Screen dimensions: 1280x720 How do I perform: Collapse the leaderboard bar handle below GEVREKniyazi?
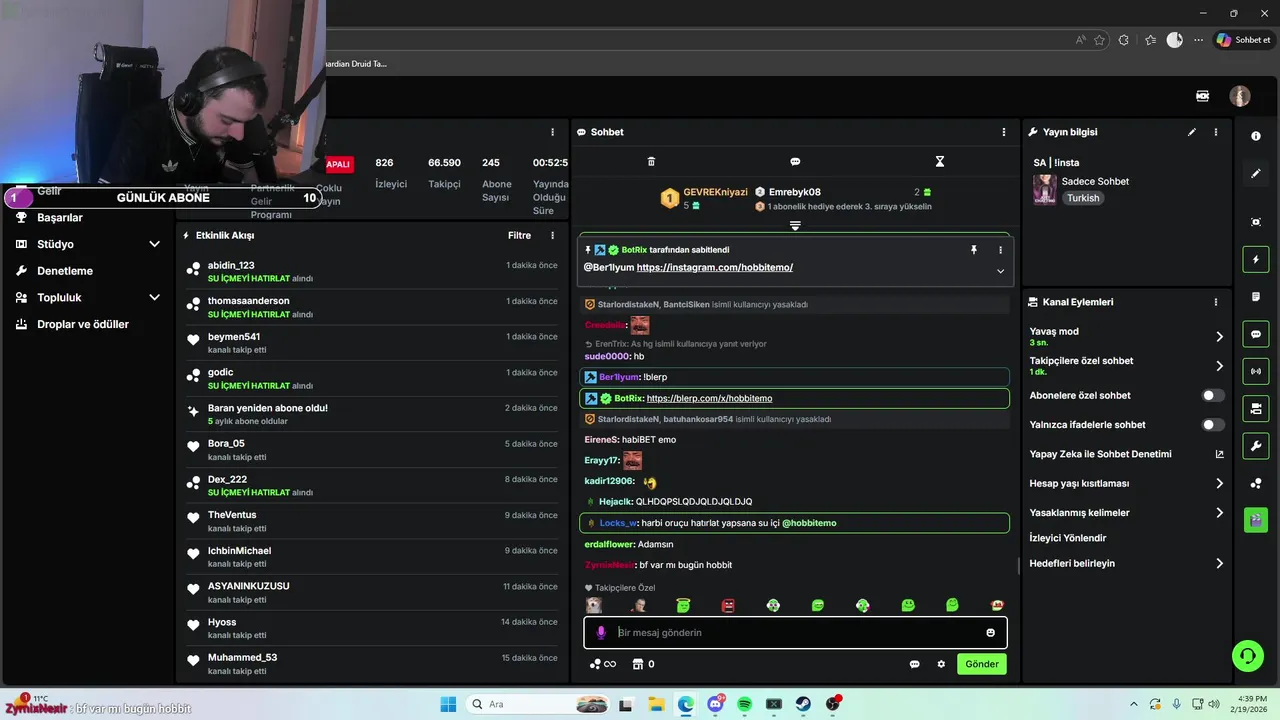795,226
